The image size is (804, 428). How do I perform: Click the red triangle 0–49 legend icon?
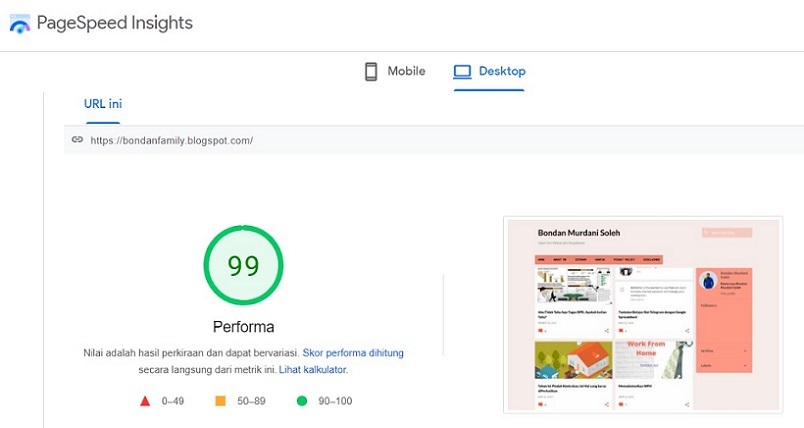point(145,401)
